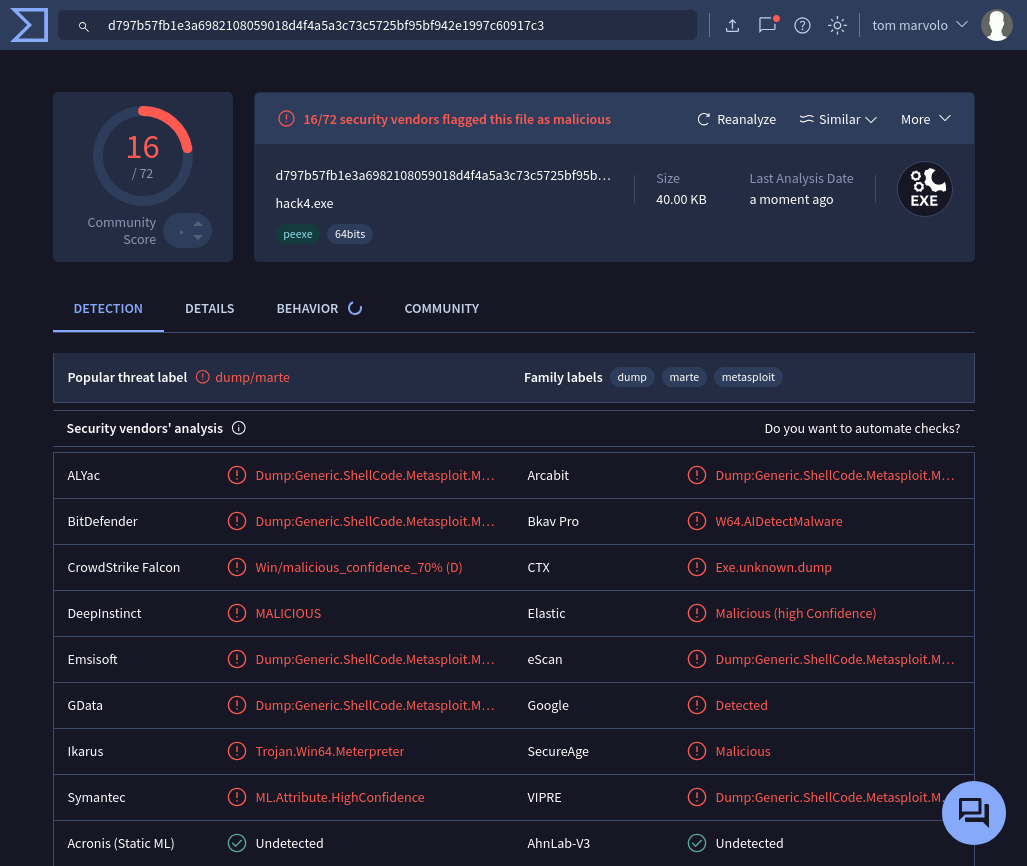
Task: Click the EXE file type icon
Action: [924, 189]
